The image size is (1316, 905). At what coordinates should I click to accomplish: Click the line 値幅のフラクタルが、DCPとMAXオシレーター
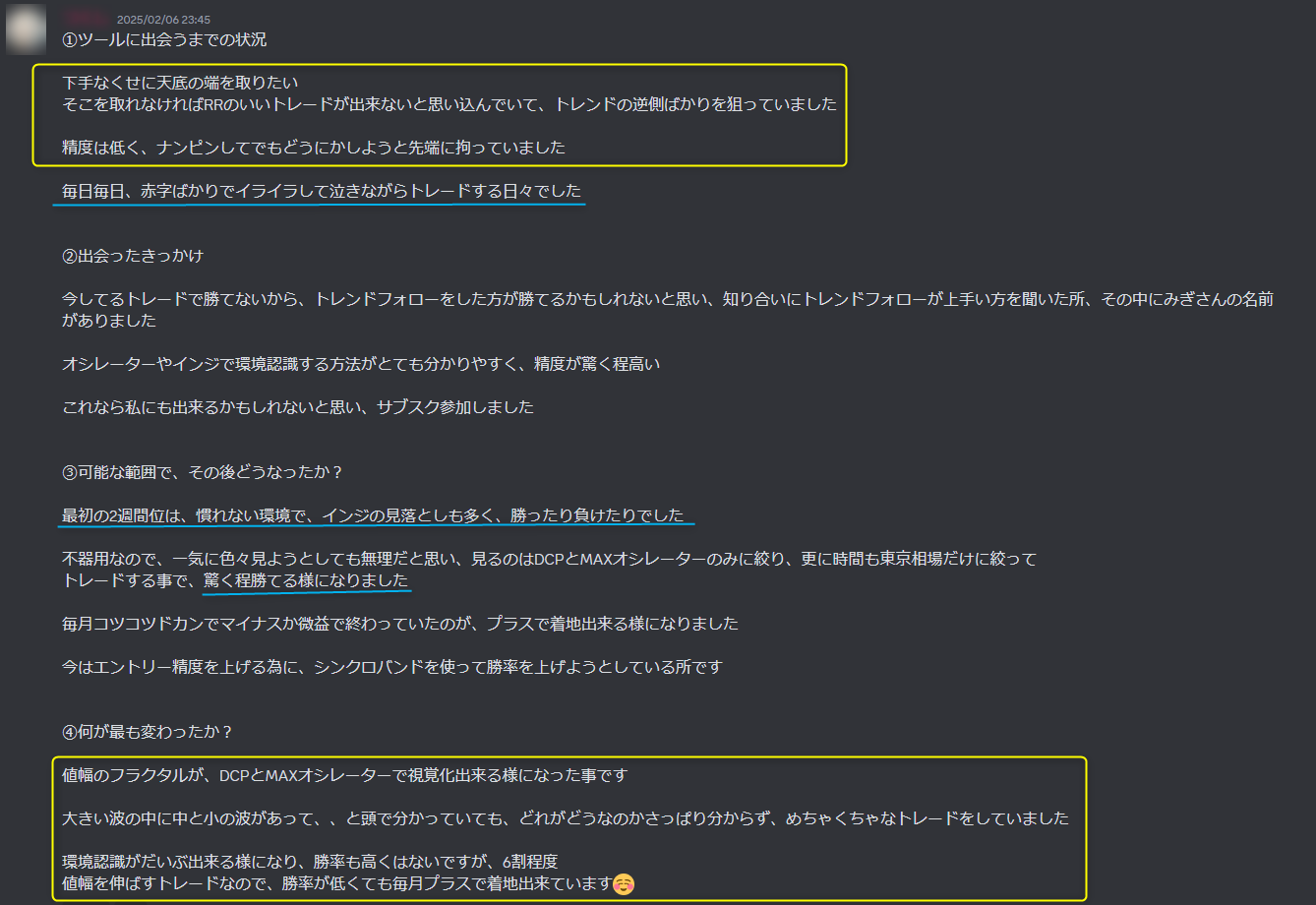(344, 775)
